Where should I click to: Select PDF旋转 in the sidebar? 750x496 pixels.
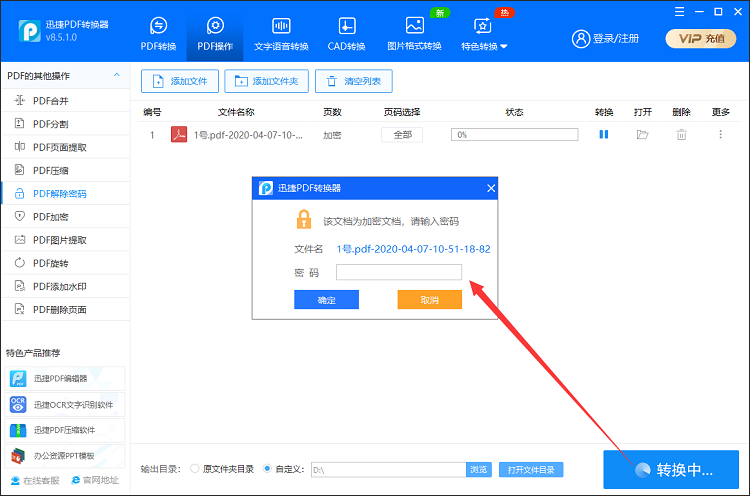tap(66, 263)
